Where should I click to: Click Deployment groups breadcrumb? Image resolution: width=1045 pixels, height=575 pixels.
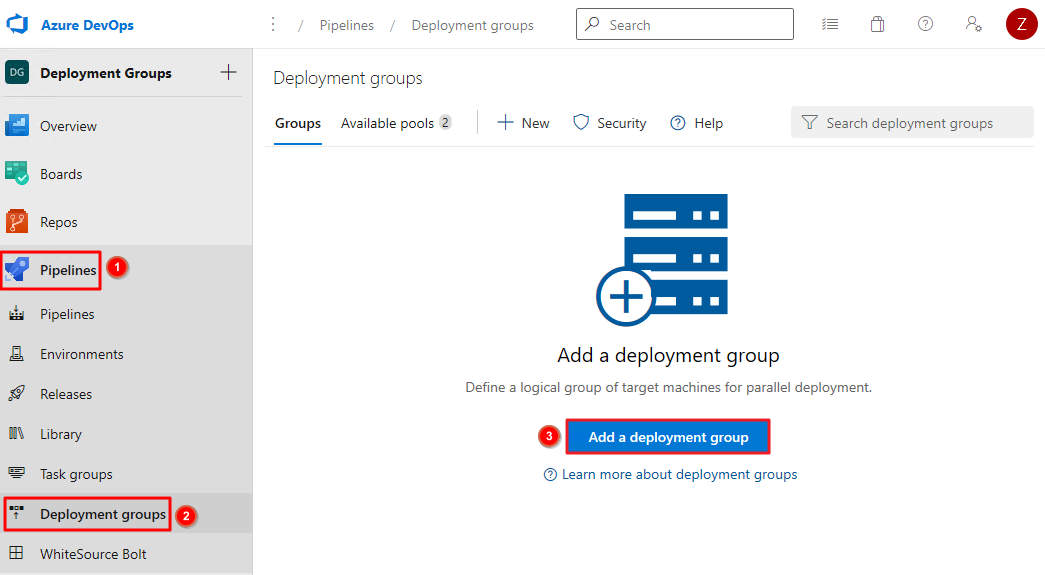[473, 25]
